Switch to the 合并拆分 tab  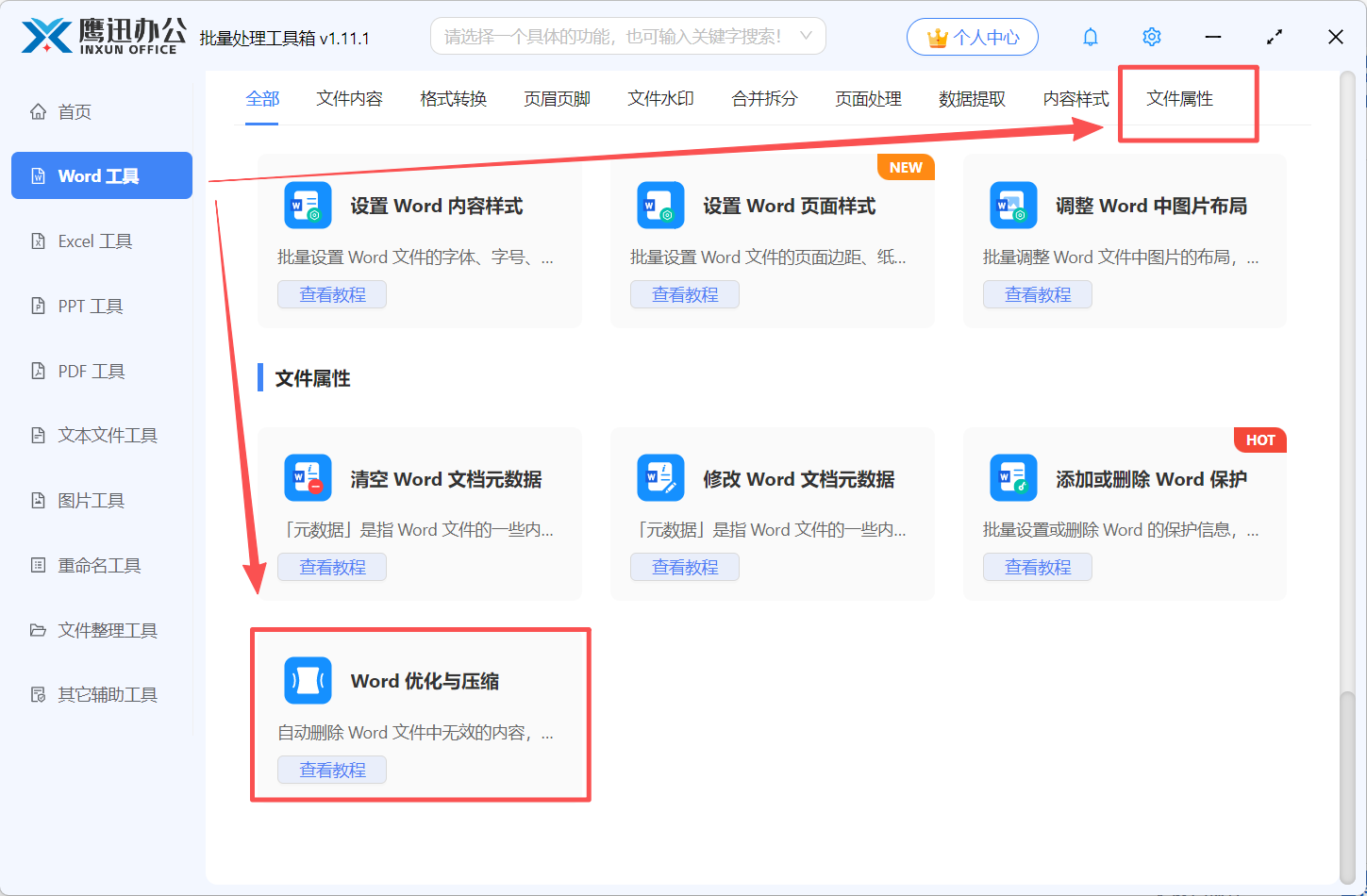click(765, 99)
